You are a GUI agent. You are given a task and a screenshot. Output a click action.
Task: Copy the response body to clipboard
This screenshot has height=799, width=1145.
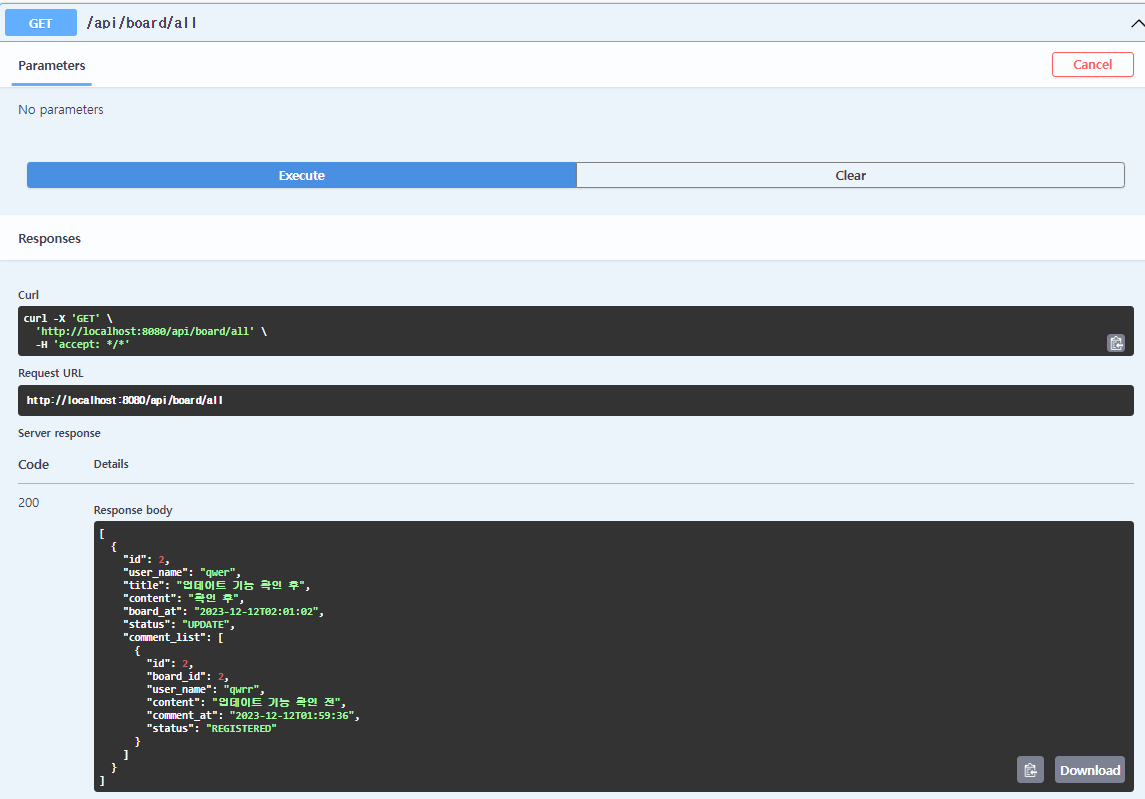pyautogui.click(x=1030, y=770)
